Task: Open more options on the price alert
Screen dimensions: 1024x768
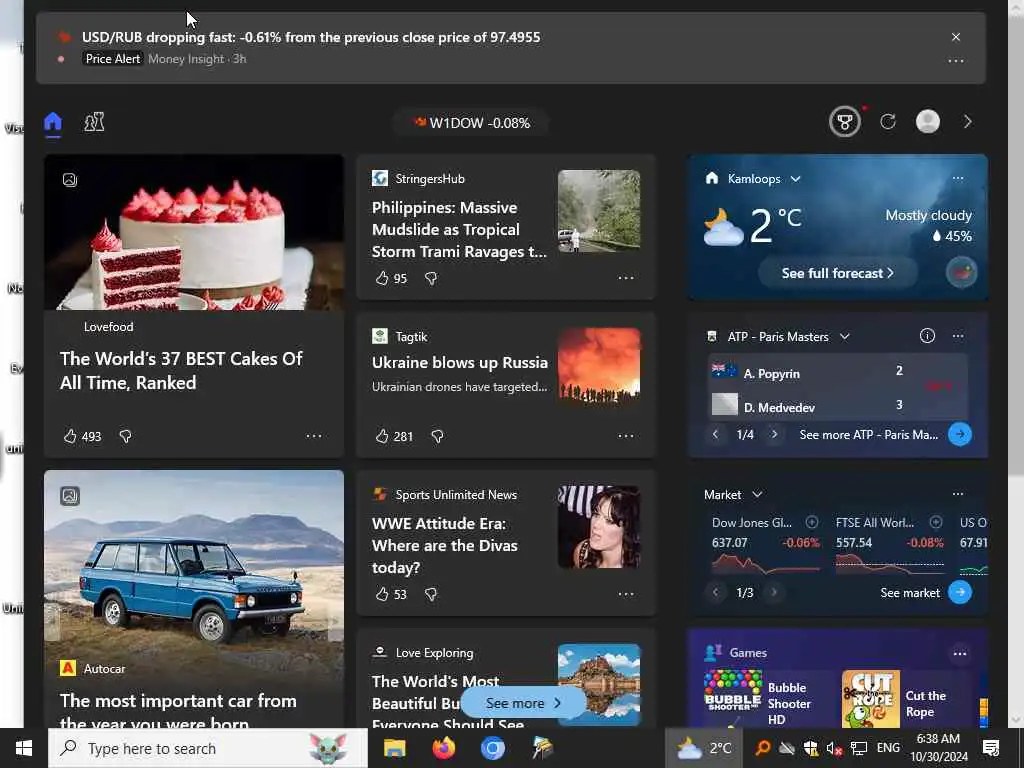Action: tap(955, 61)
